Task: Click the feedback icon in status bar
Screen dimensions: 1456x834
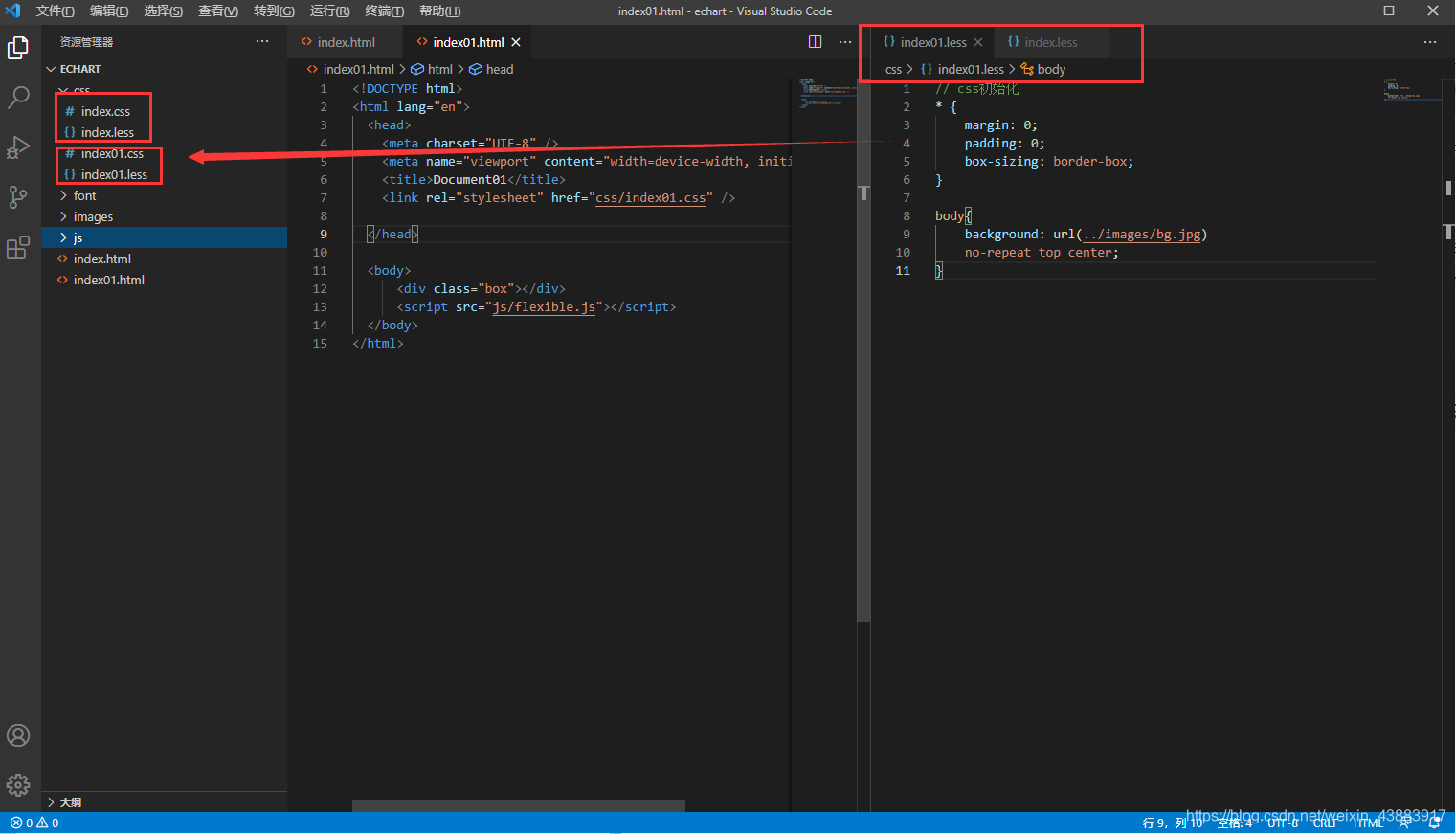Action: point(1405,823)
